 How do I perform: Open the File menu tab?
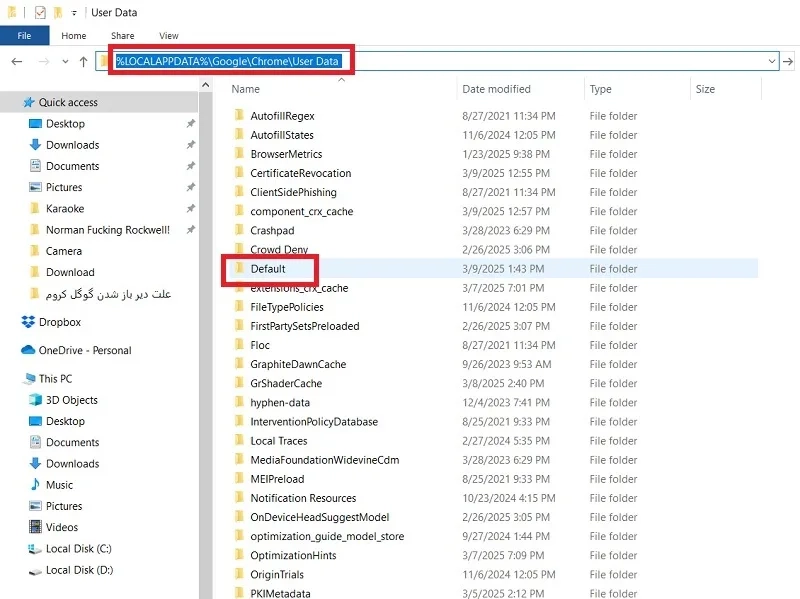pos(24,36)
